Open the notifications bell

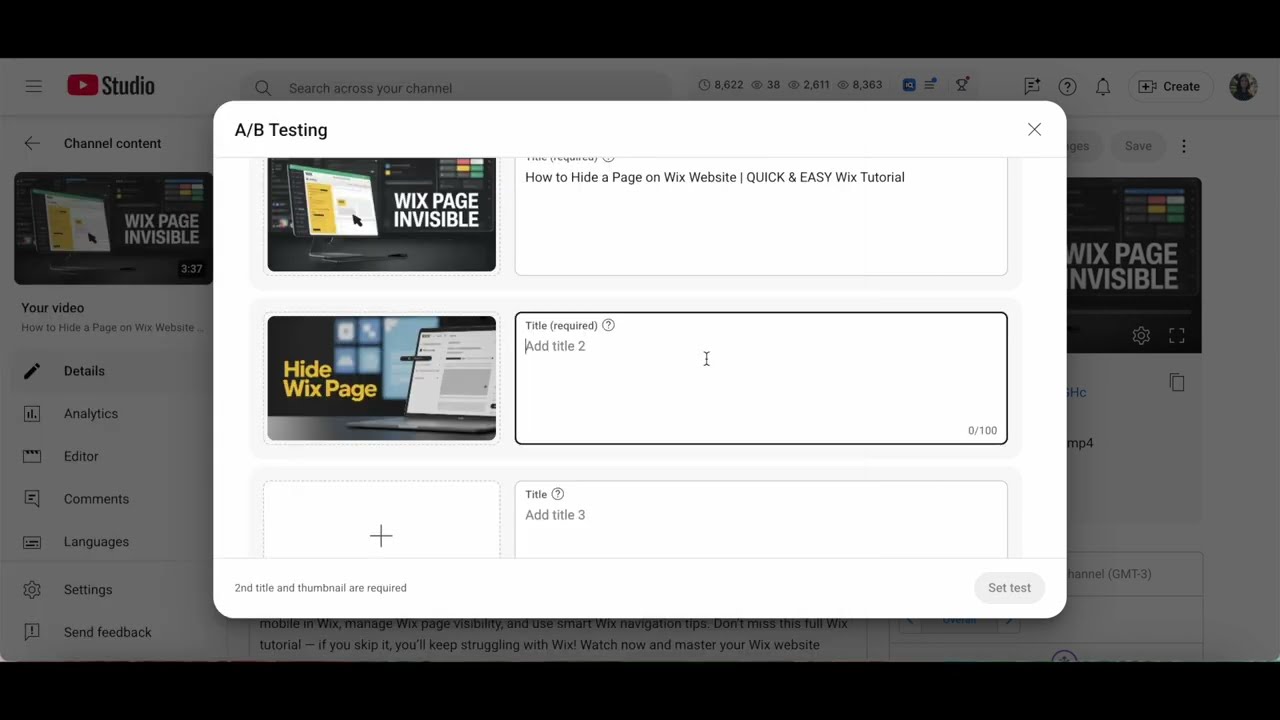(x=1103, y=87)
